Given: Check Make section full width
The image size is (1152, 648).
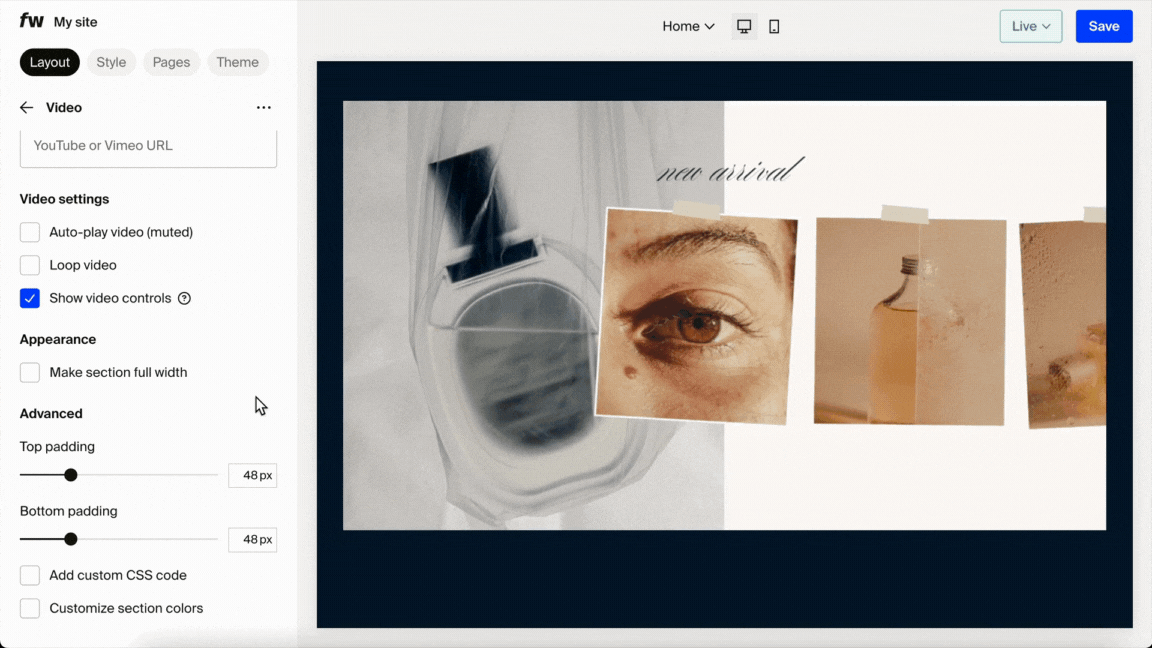Looking at the screenshot, I should (29, 371).
